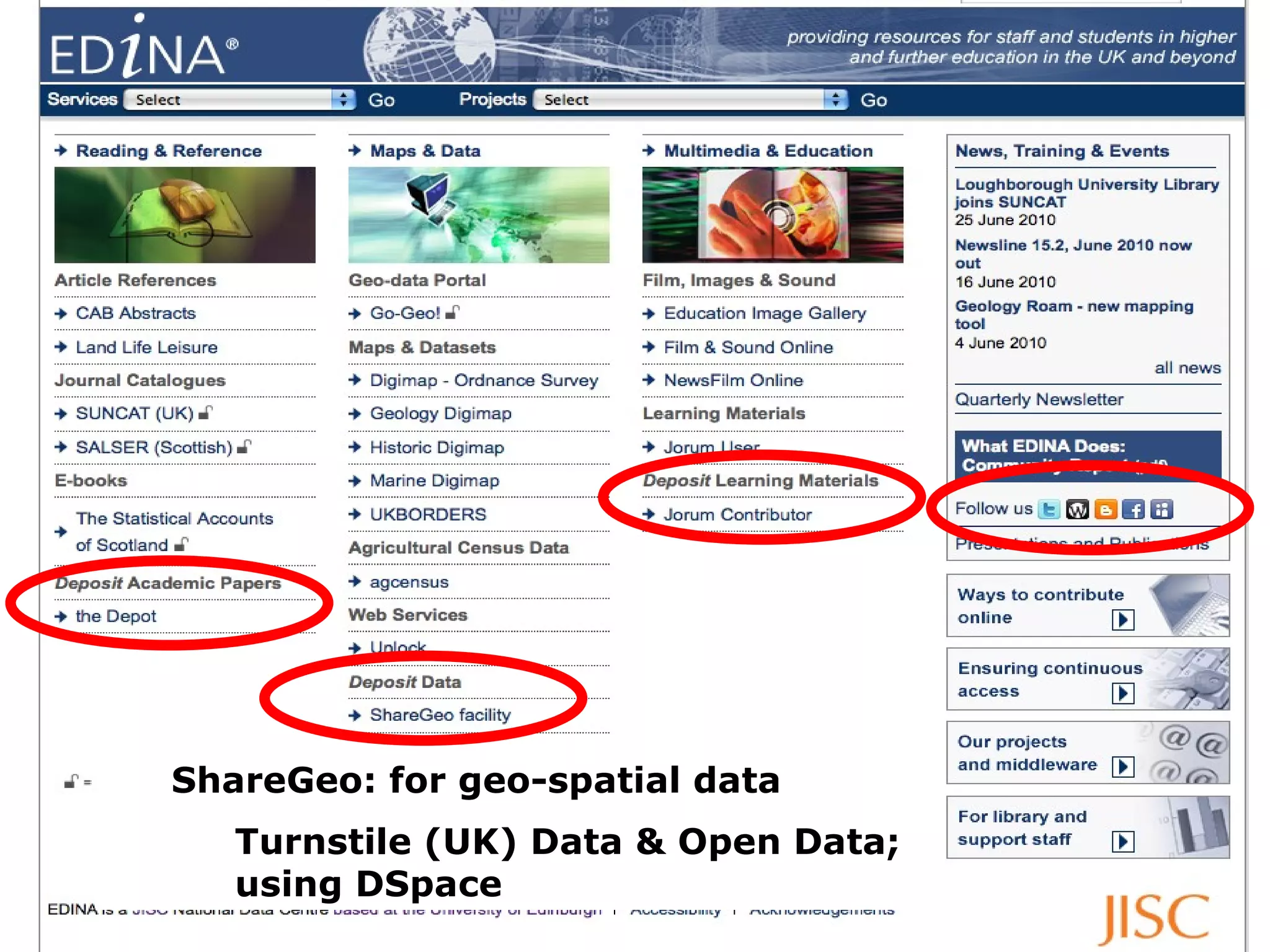Open the WordPress follow icon

(1077, 509)
